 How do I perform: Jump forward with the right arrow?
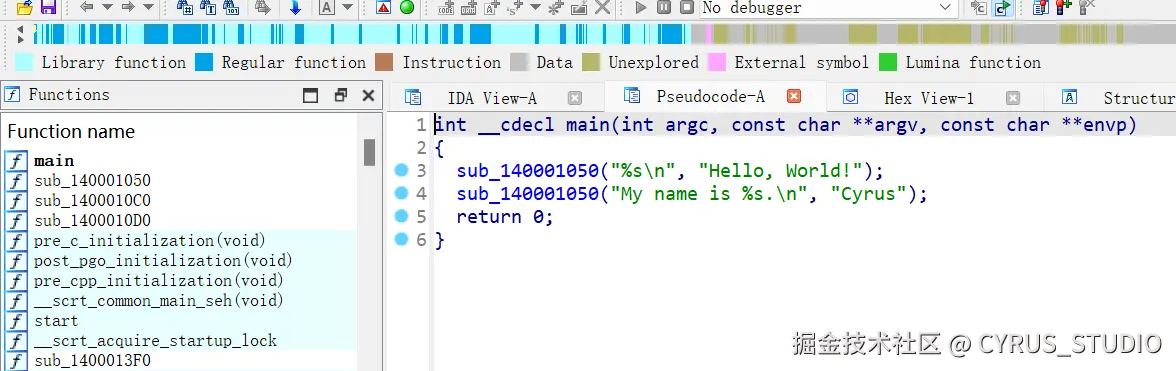point(128,7)
